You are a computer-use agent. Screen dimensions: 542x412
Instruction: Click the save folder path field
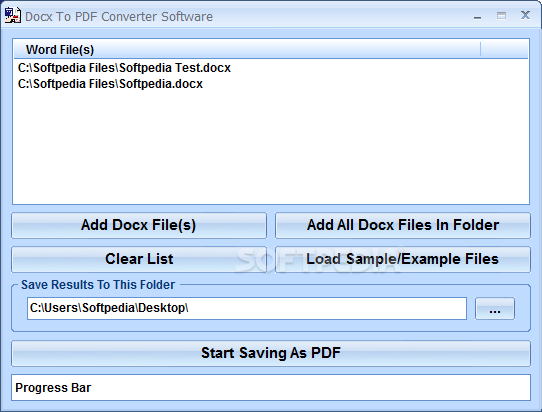pos(247,308)
